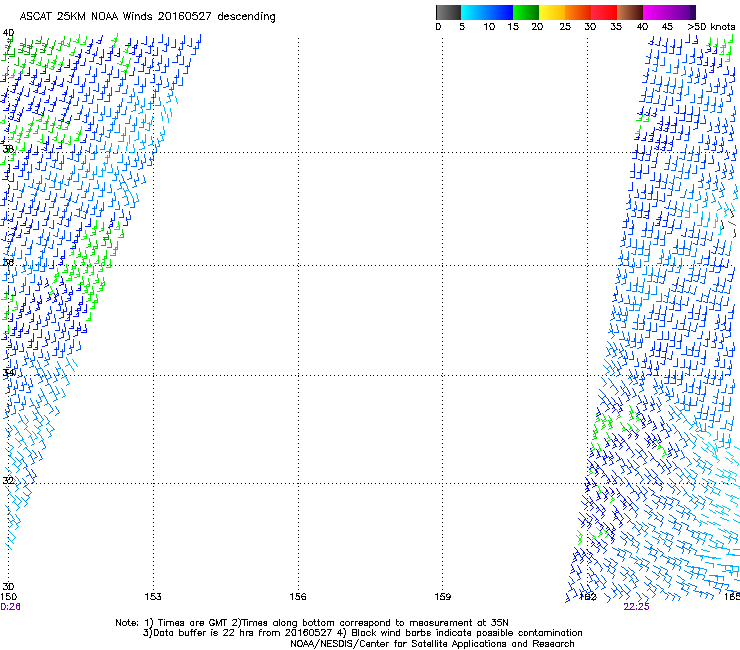The width and height of the screenshot is (740, 650).
Task: Click the purple pass time '22:25'
Action: pos(636,607)
